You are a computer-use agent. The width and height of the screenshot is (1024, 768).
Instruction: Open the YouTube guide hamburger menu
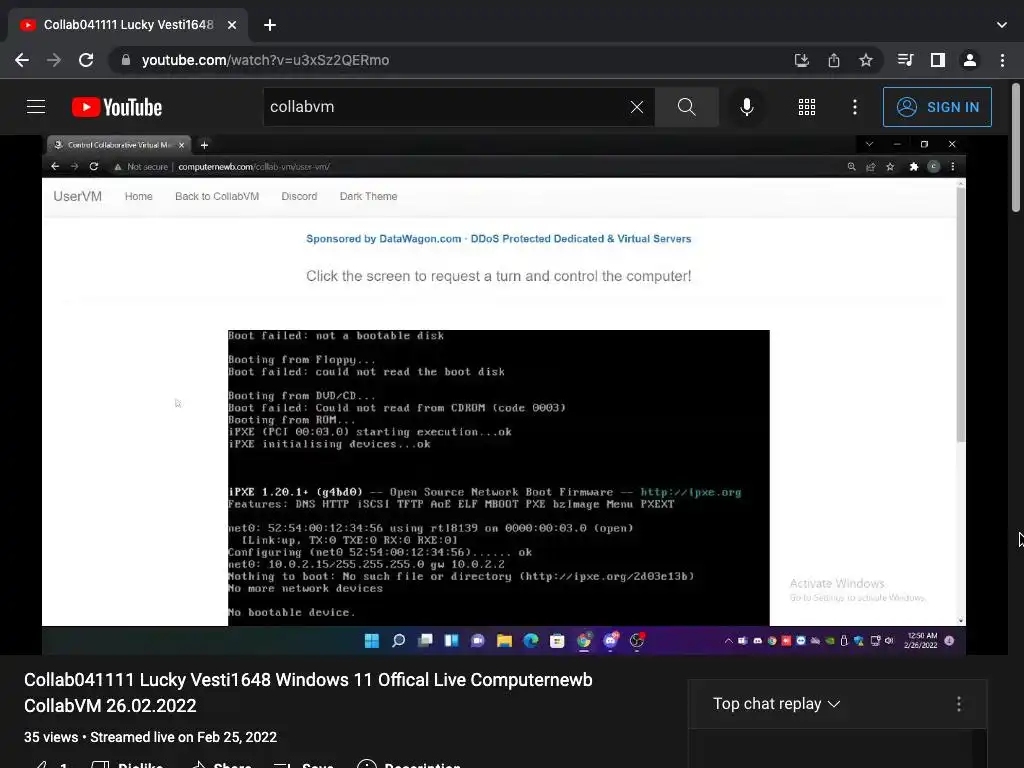click(x=36, y=106)
